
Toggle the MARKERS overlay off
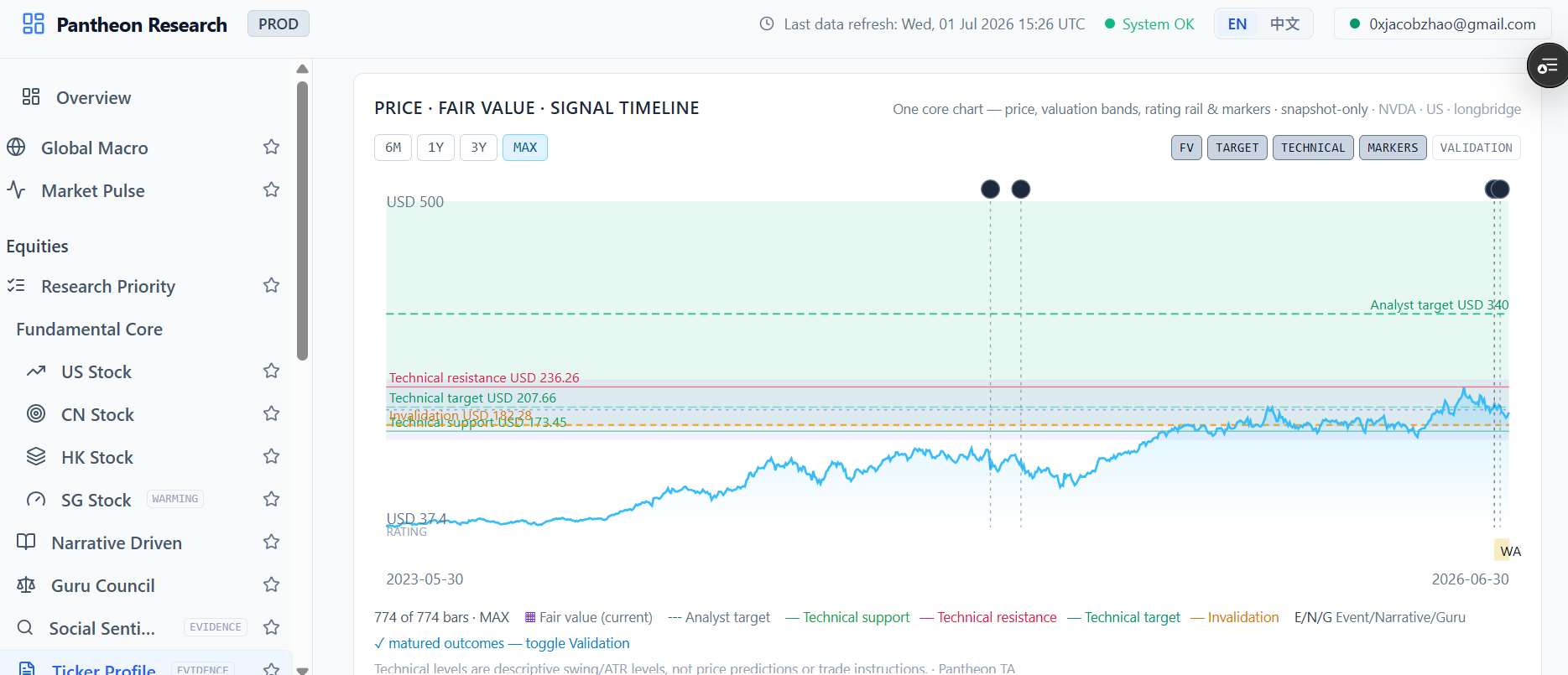(x=1393, y=148)
